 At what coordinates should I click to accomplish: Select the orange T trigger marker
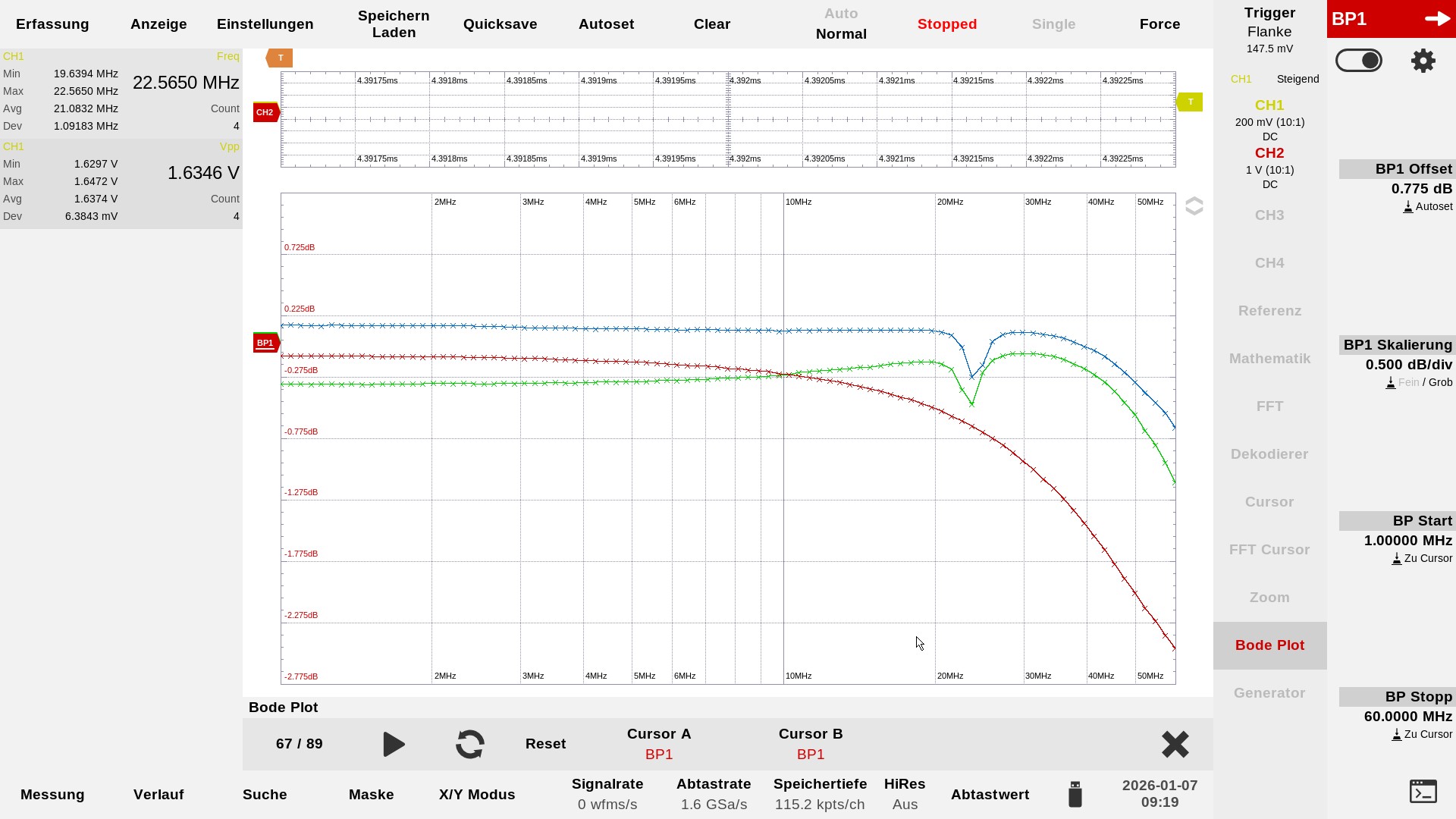coord(280,58)
